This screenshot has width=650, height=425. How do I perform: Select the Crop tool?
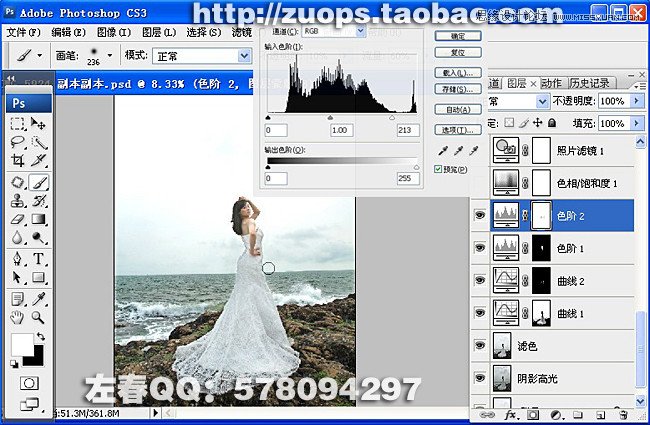tap(17, 160)
